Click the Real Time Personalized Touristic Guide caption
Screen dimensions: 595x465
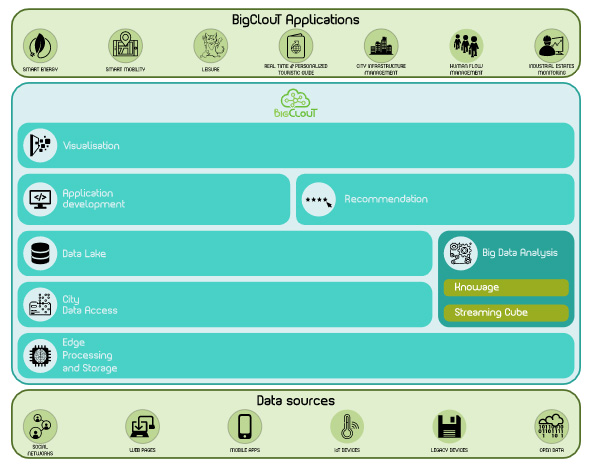tap(296, 69)
